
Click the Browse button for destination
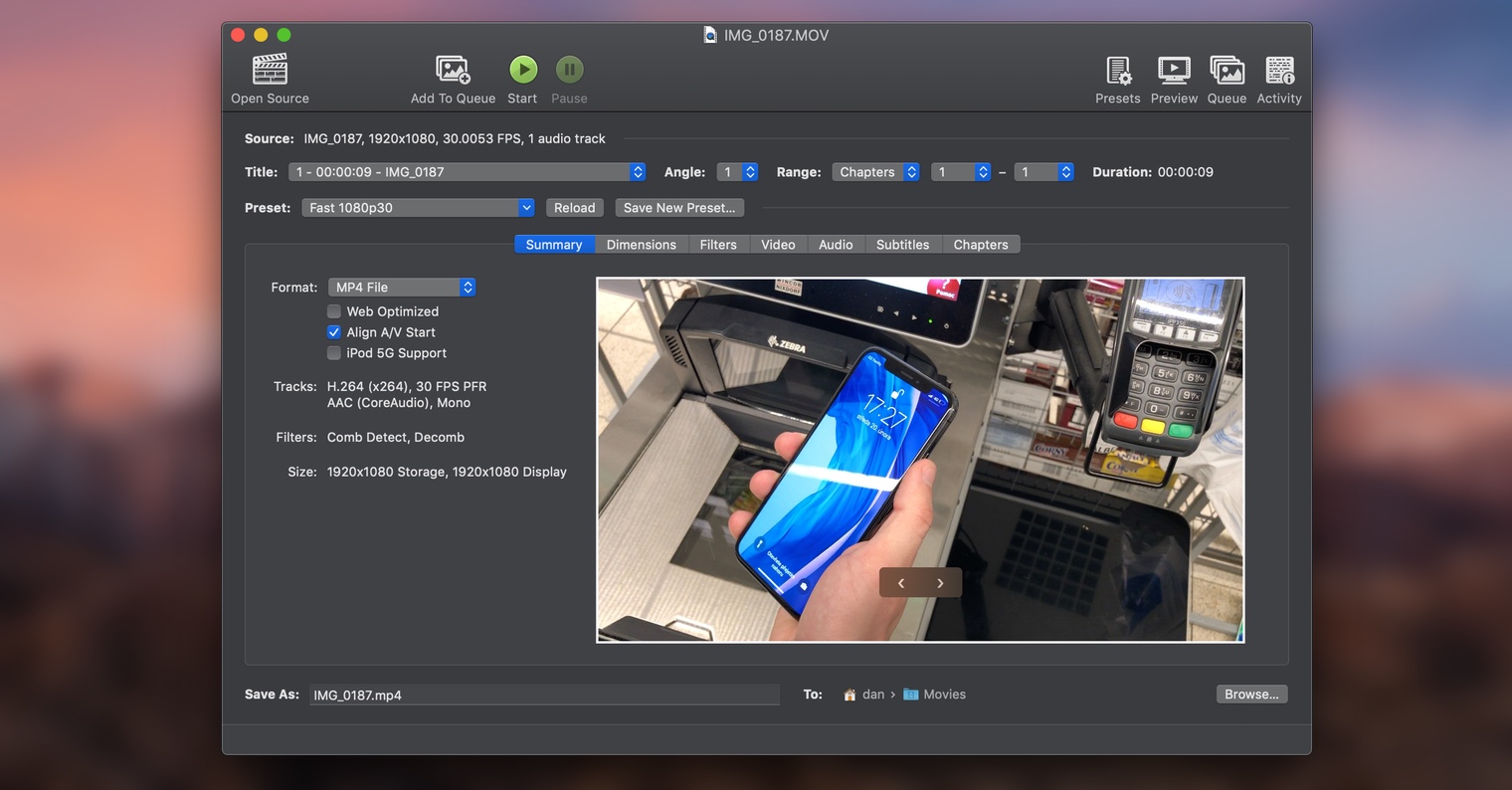pos(1251,694)
